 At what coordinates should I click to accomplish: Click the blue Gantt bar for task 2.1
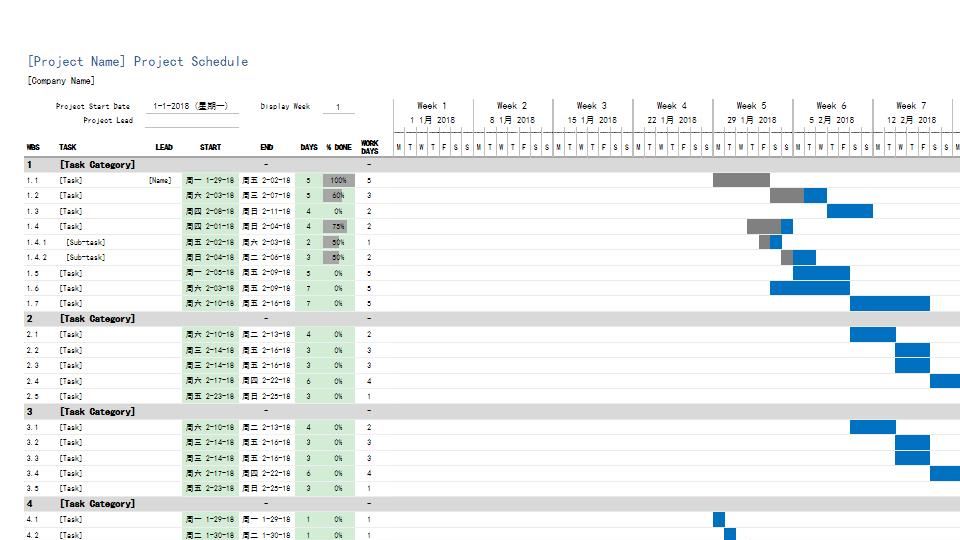point(872,334)
